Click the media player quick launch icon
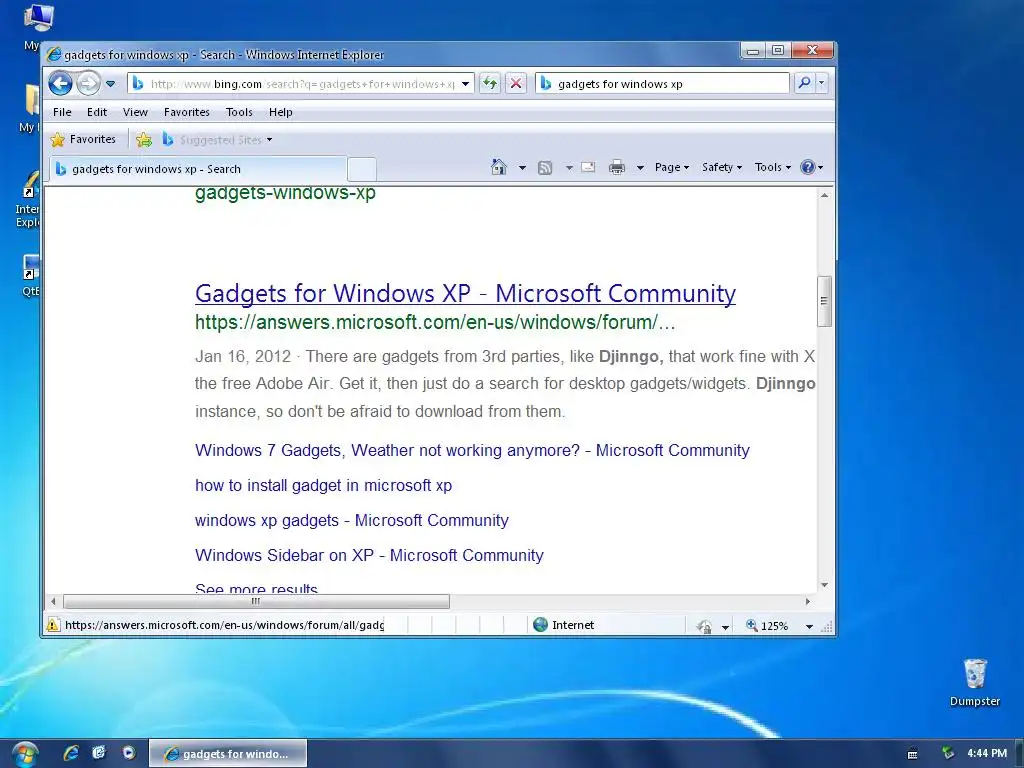The width and height of the screenshot is (1024, 768). pos(129,754)
